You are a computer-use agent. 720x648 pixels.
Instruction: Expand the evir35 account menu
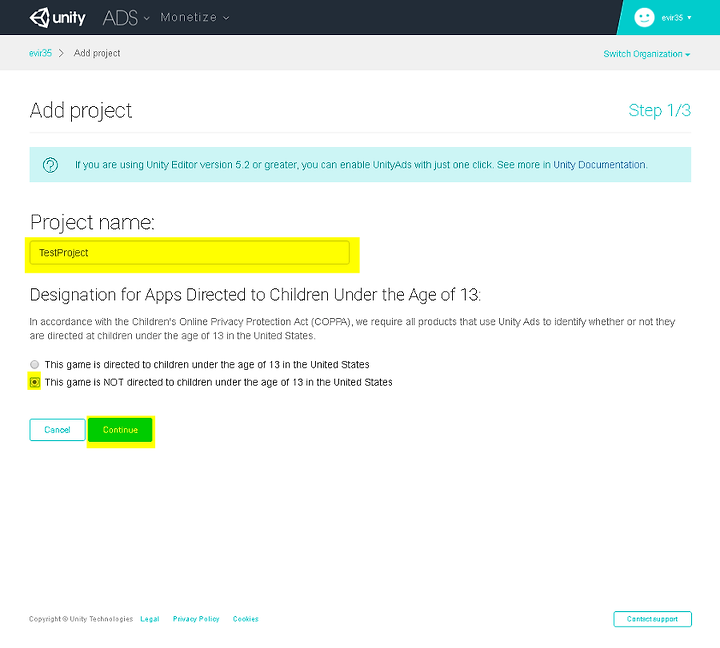coord(676,17)
